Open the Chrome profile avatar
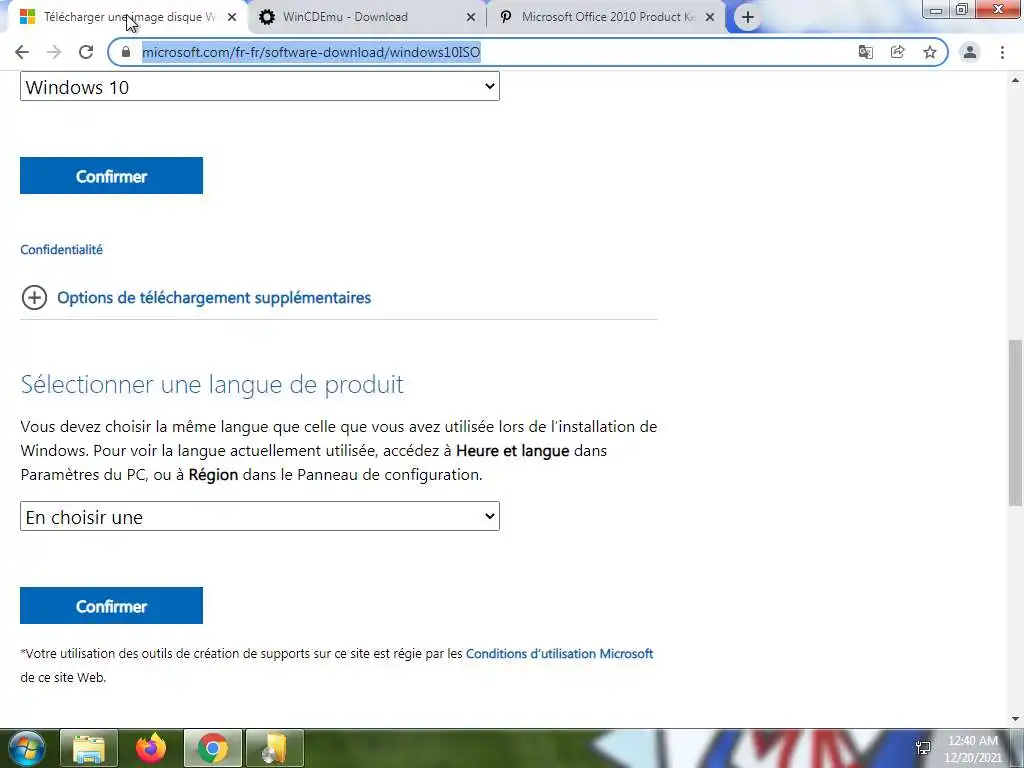 click(x=970, y=52)
